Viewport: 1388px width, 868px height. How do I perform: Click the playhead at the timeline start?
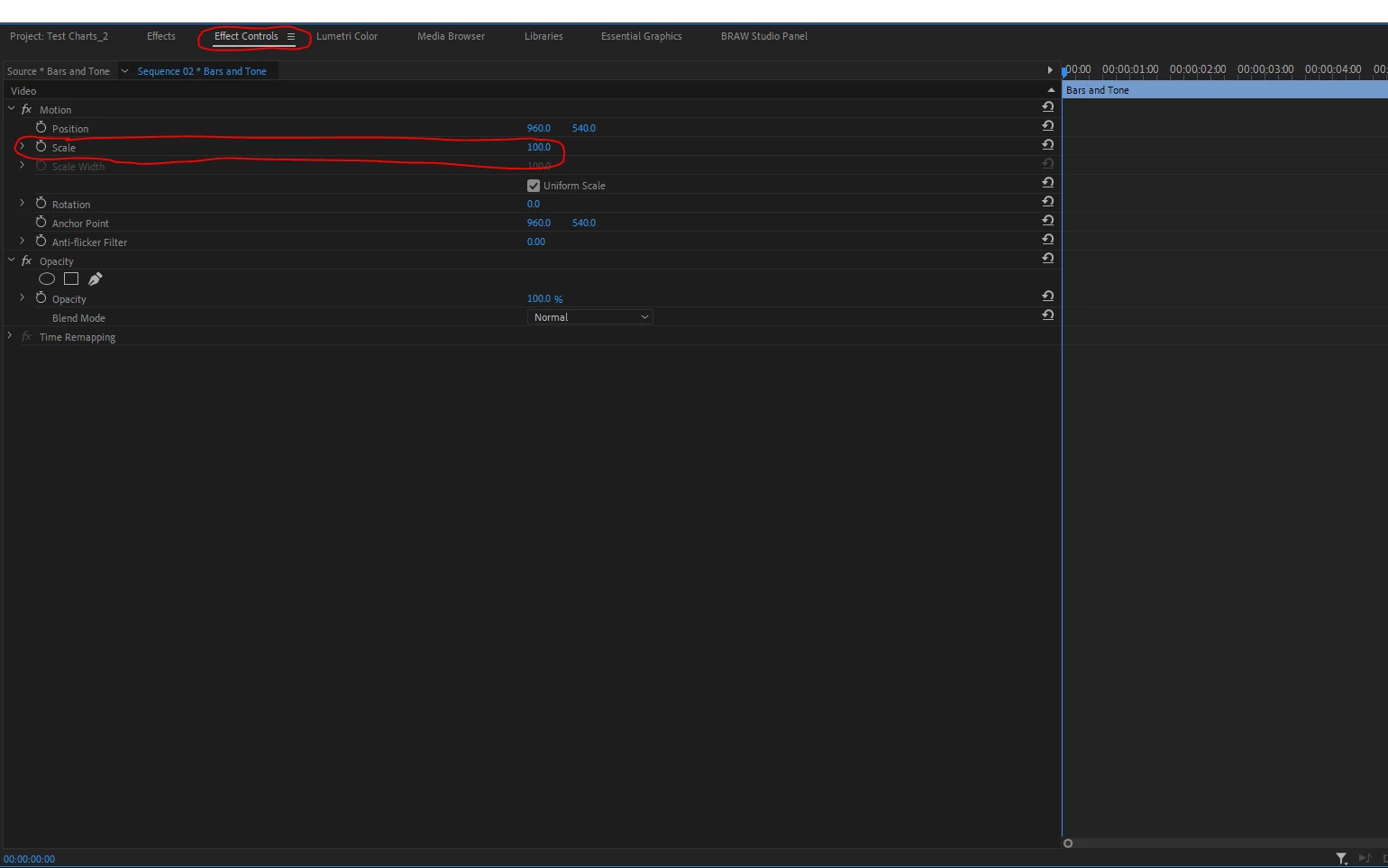[x=1064, y=71]
